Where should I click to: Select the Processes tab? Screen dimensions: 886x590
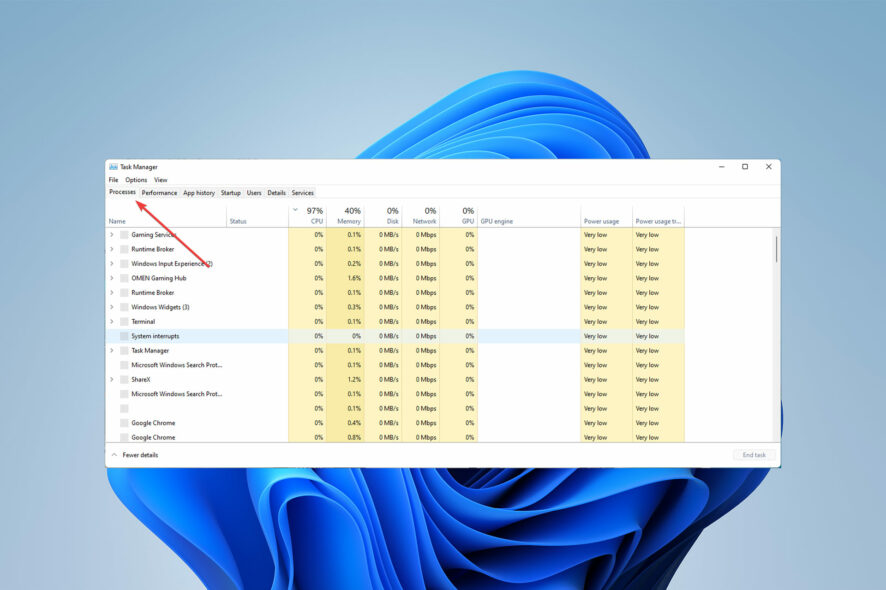123,192
